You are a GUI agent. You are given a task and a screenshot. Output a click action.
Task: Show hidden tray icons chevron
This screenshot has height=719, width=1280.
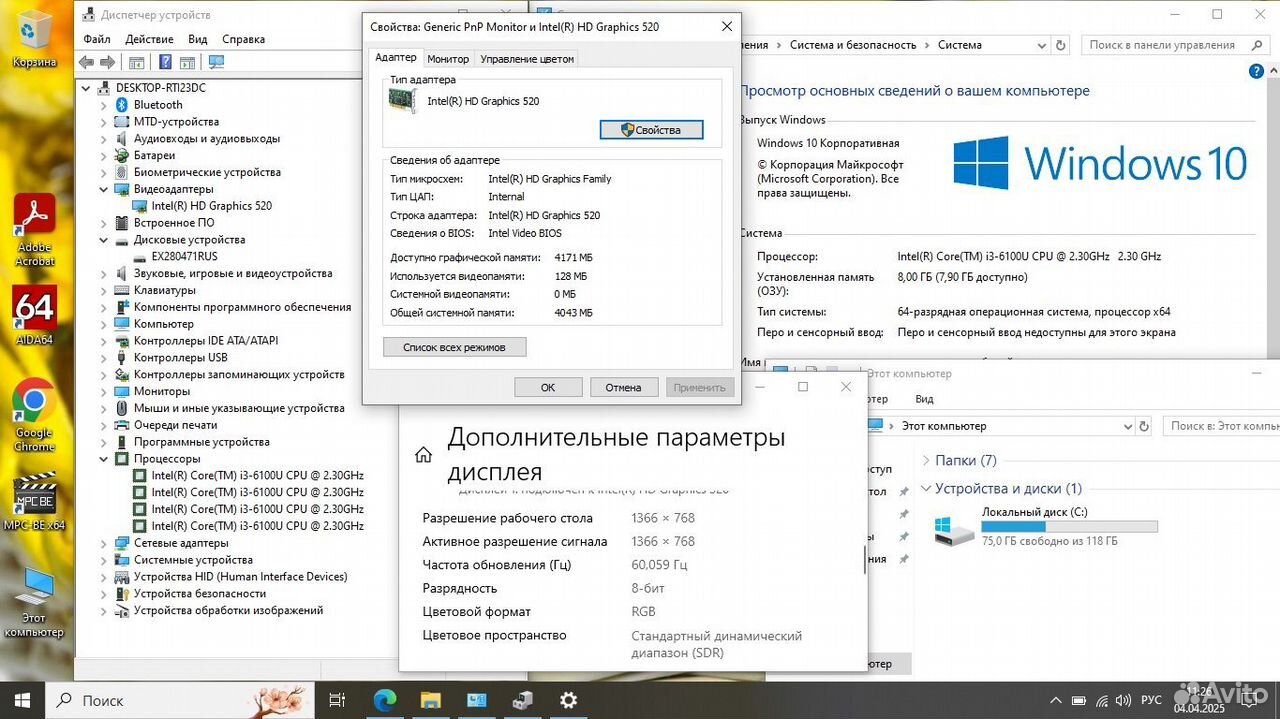(x=1055, y=700)
